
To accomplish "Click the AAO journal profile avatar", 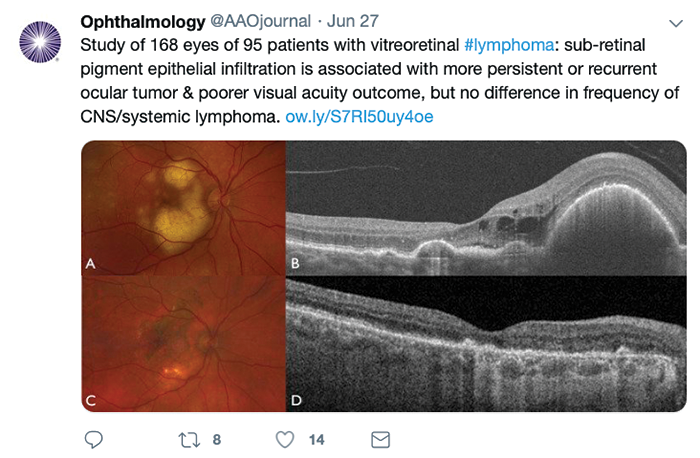I will click(41, 43).
